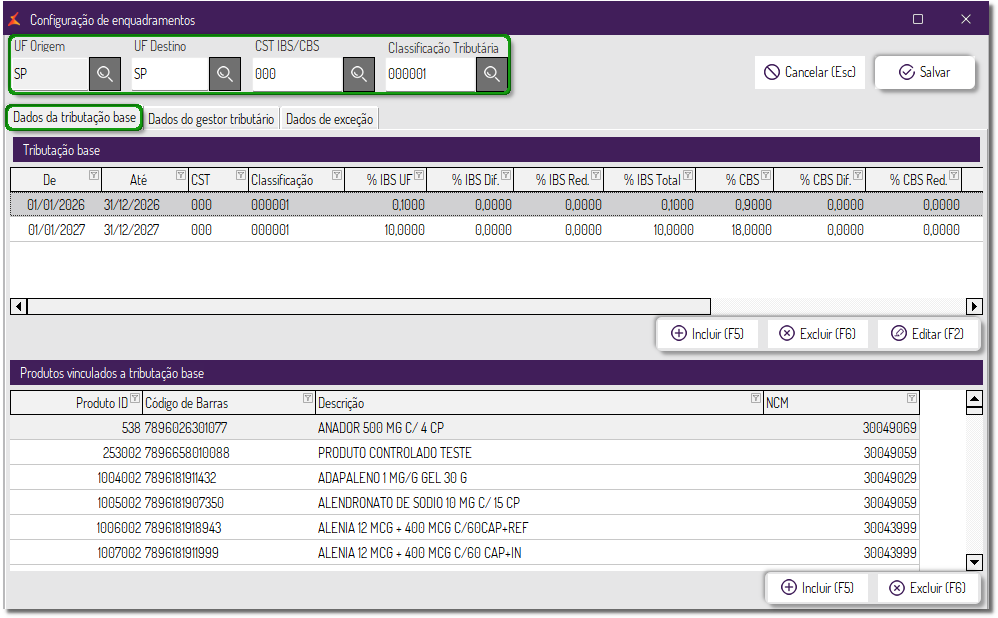998x618 pixels.
Task: Select product PRODUTO CONTROLADO TESTE
Action: 465,453
